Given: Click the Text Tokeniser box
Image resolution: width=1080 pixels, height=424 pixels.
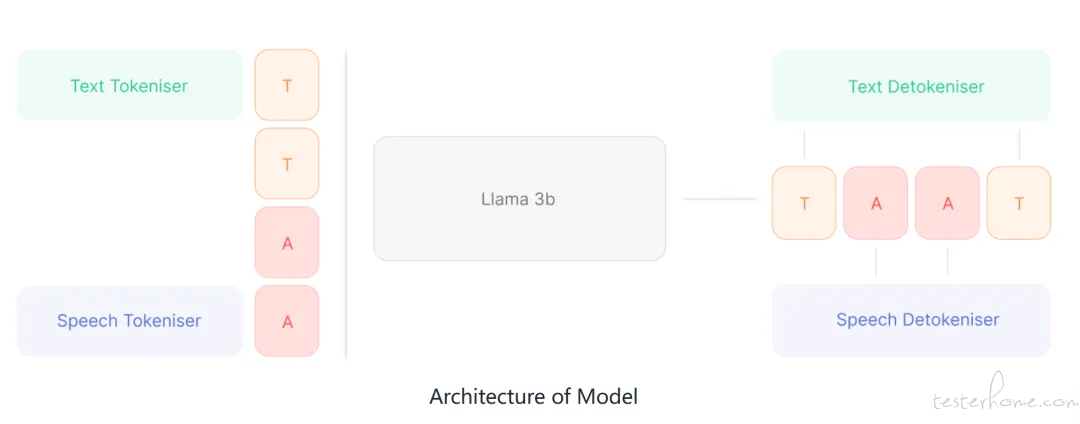Looking at the screenshot, I should (129, 85).
